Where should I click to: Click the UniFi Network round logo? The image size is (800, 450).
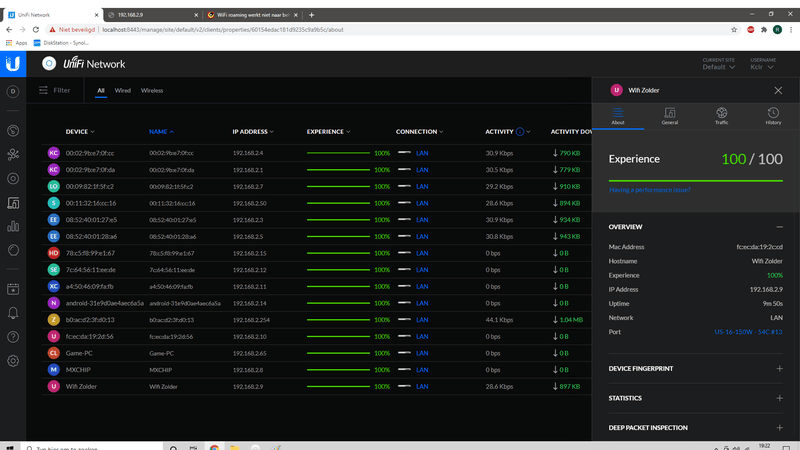point(49,64)
